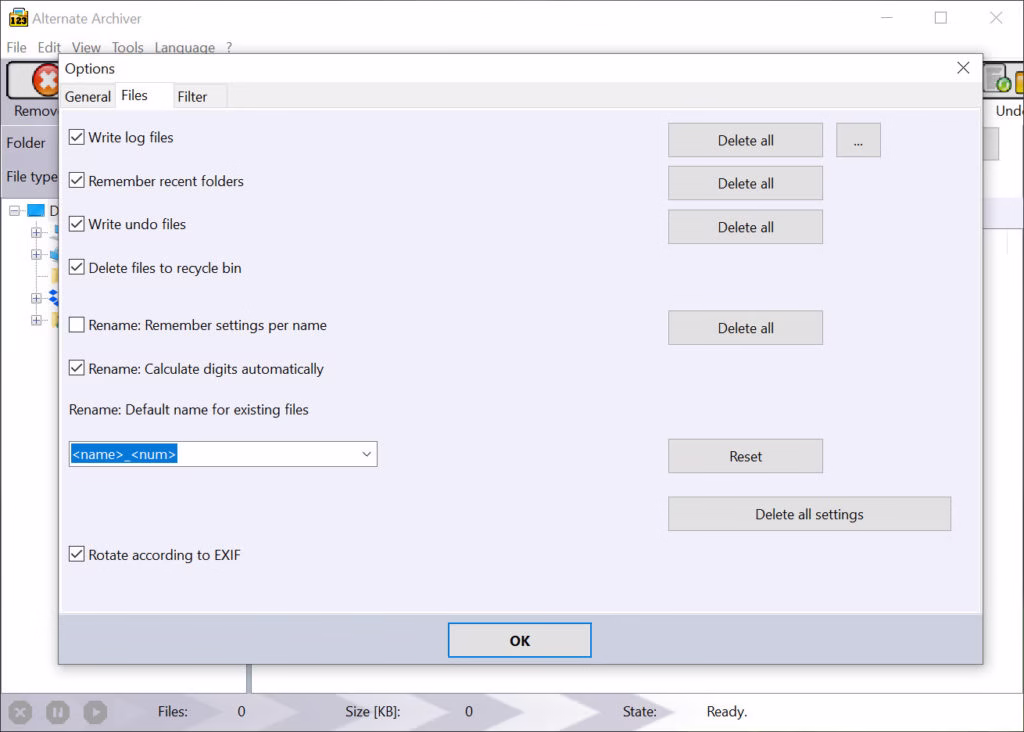Click the <name>_<num> text field
1024x732 pixels.
210,455
